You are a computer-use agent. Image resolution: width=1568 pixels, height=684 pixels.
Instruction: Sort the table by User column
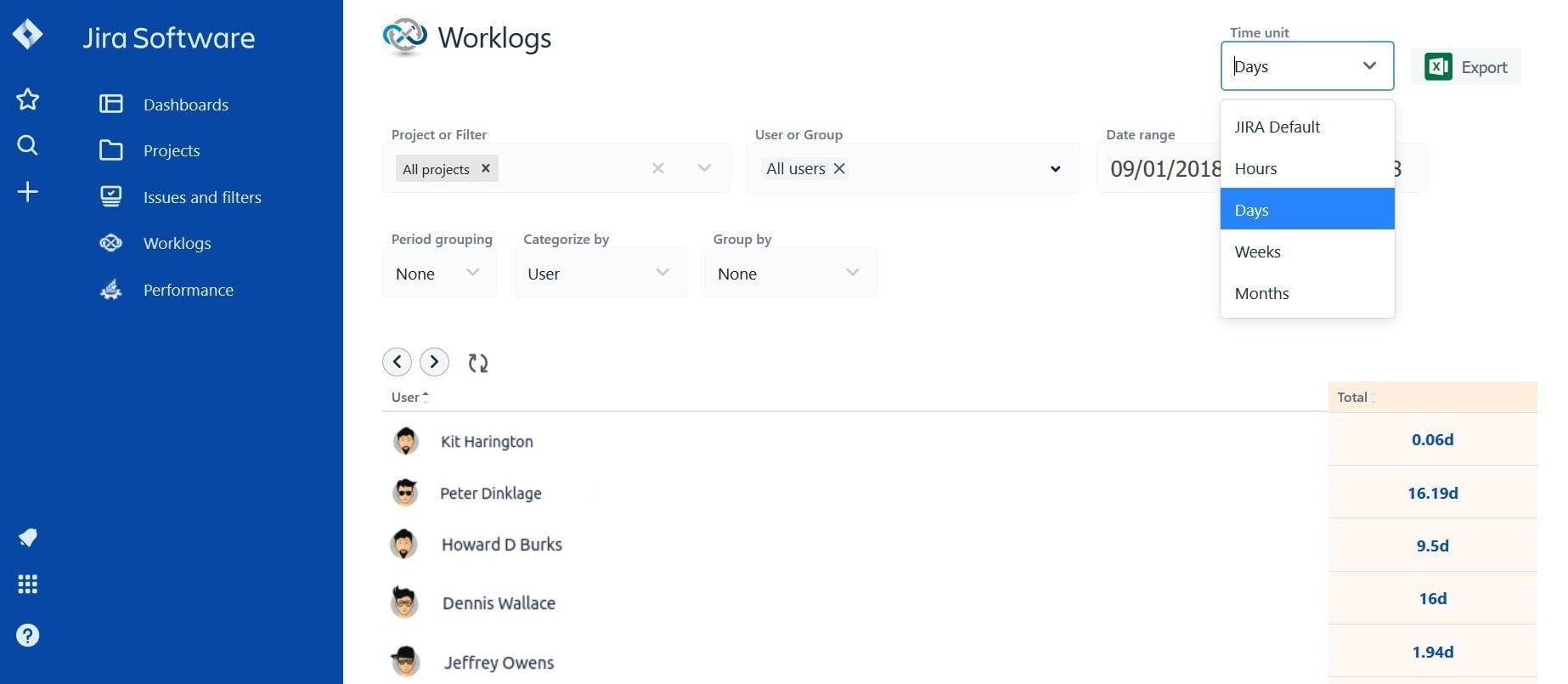pyautogui.click(x=410, y=397)
